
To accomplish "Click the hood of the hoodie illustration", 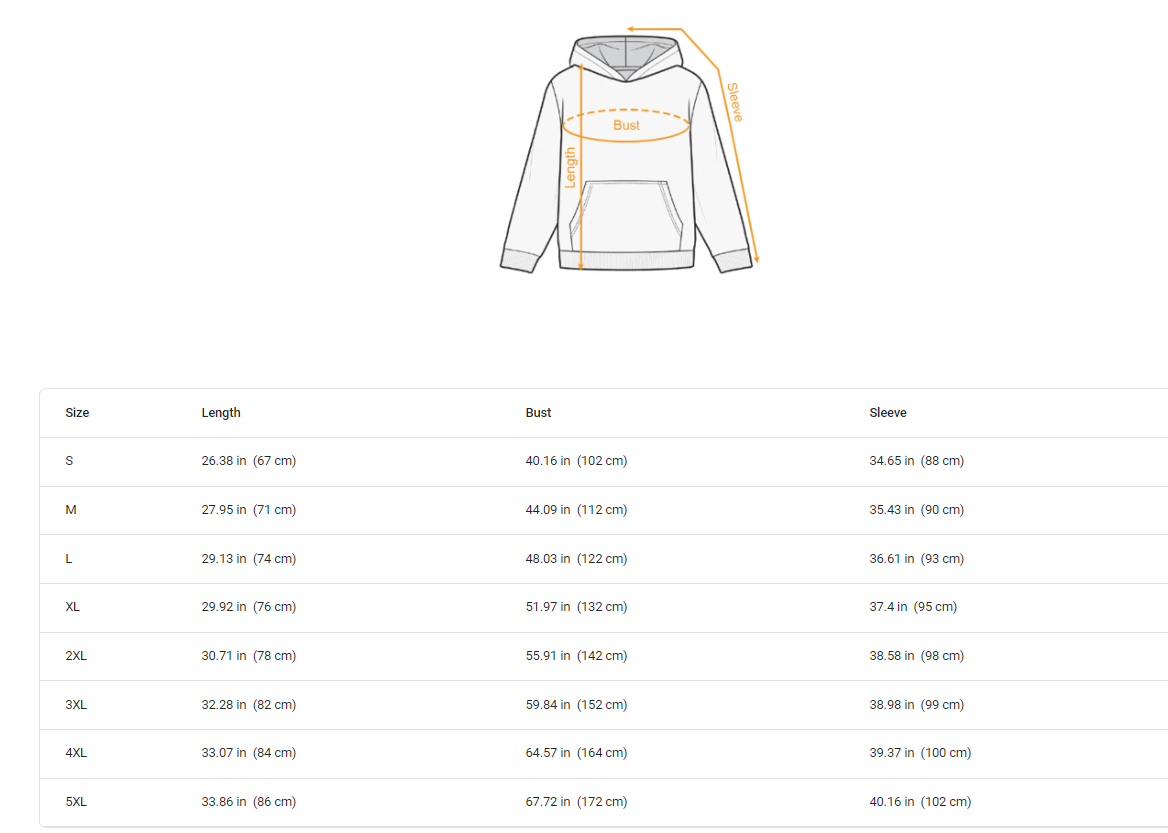I will pos(626,52).
